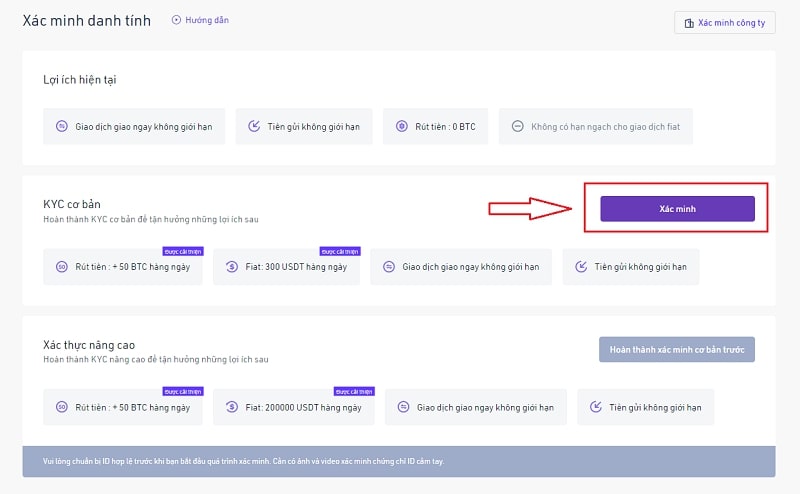Click the spot trading icon under Lợi ích hiện tại
This screenshot has width=800, height=494.
[x=62, y=127]
